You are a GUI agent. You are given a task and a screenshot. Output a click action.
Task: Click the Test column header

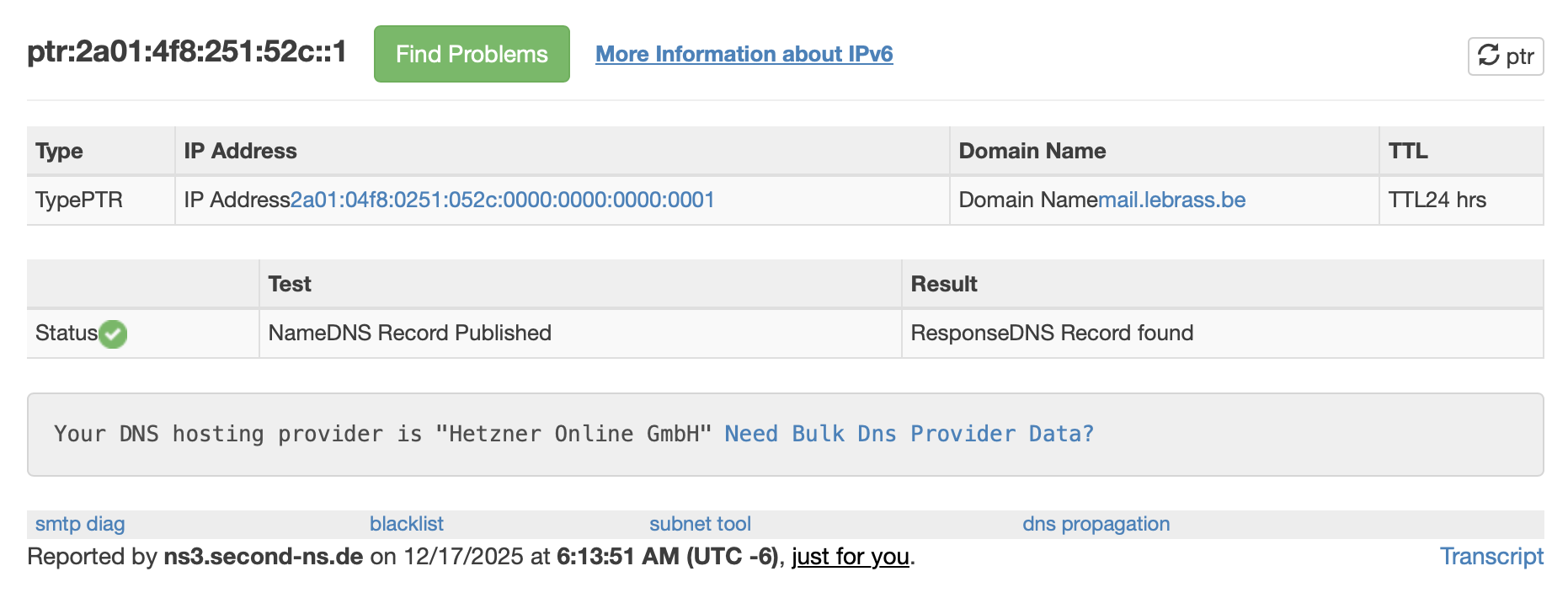[x=290, y=284]
